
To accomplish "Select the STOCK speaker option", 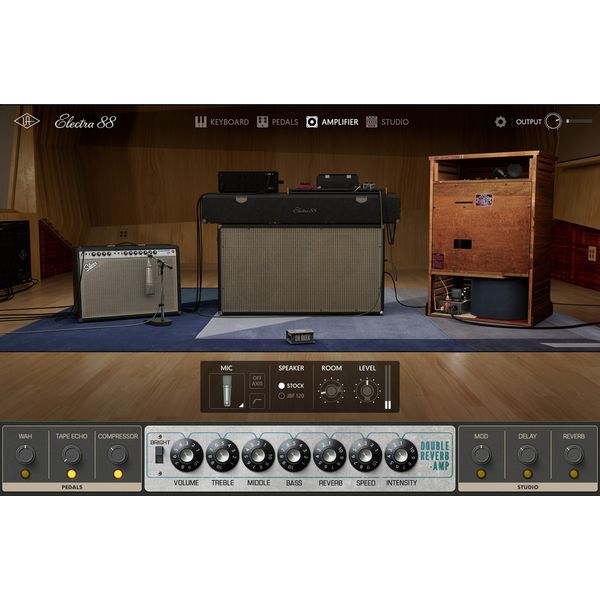I will 291,386.
